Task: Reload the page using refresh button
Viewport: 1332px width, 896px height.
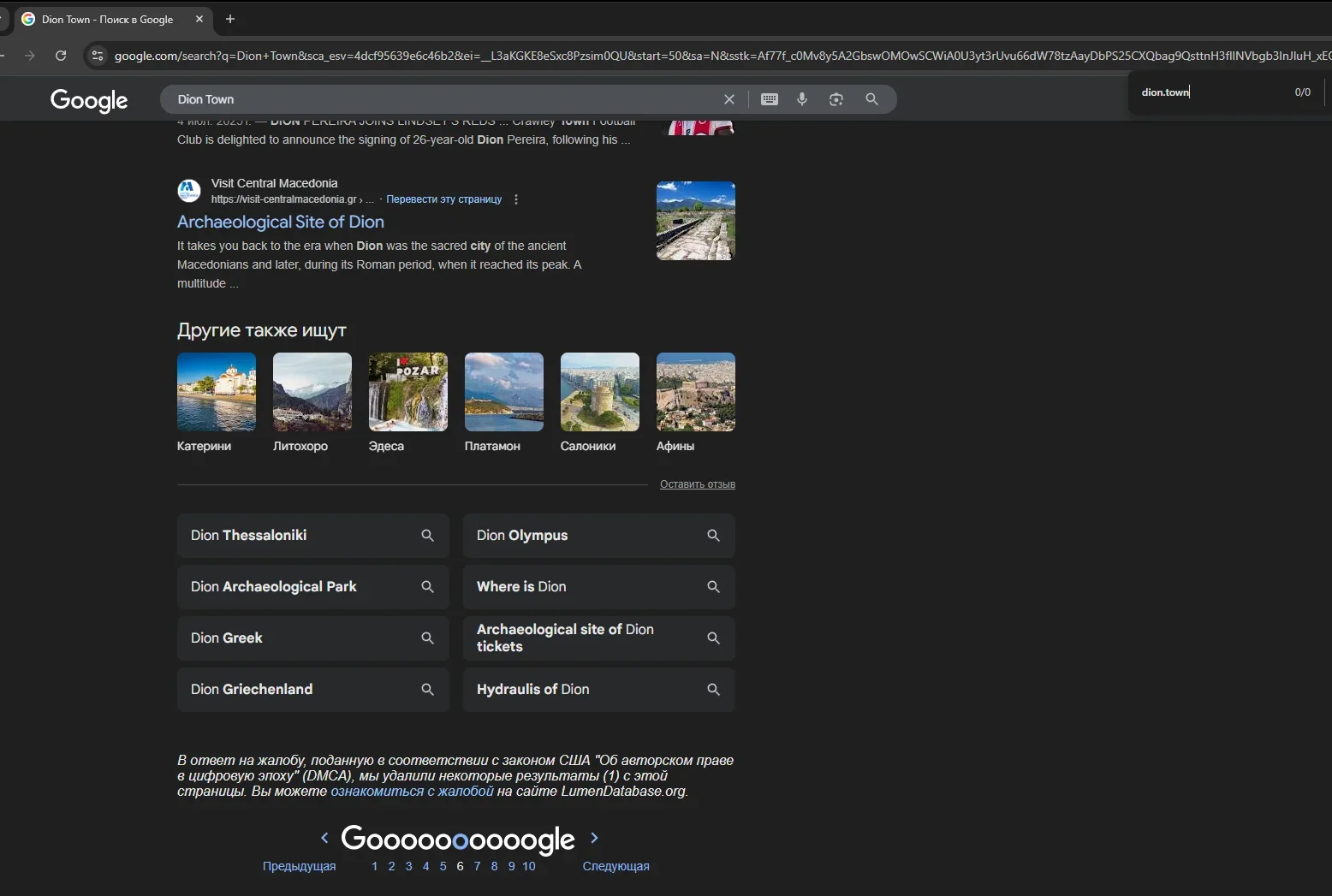Action: coord(61,56)
